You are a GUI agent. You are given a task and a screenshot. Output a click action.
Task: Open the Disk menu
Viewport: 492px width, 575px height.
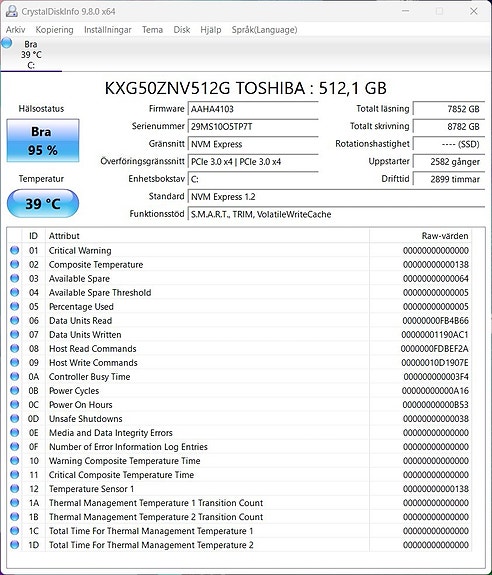point(182,30)
